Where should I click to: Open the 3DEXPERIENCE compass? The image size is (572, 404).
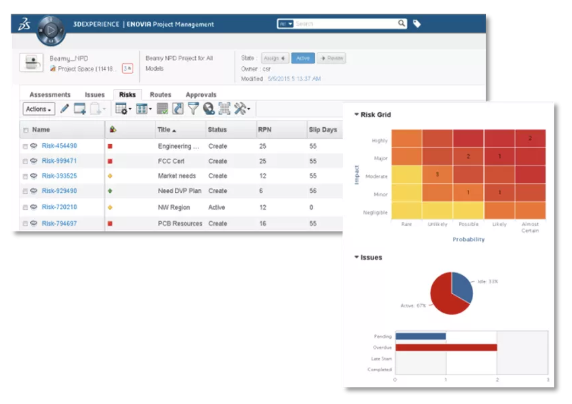point(51,31)
